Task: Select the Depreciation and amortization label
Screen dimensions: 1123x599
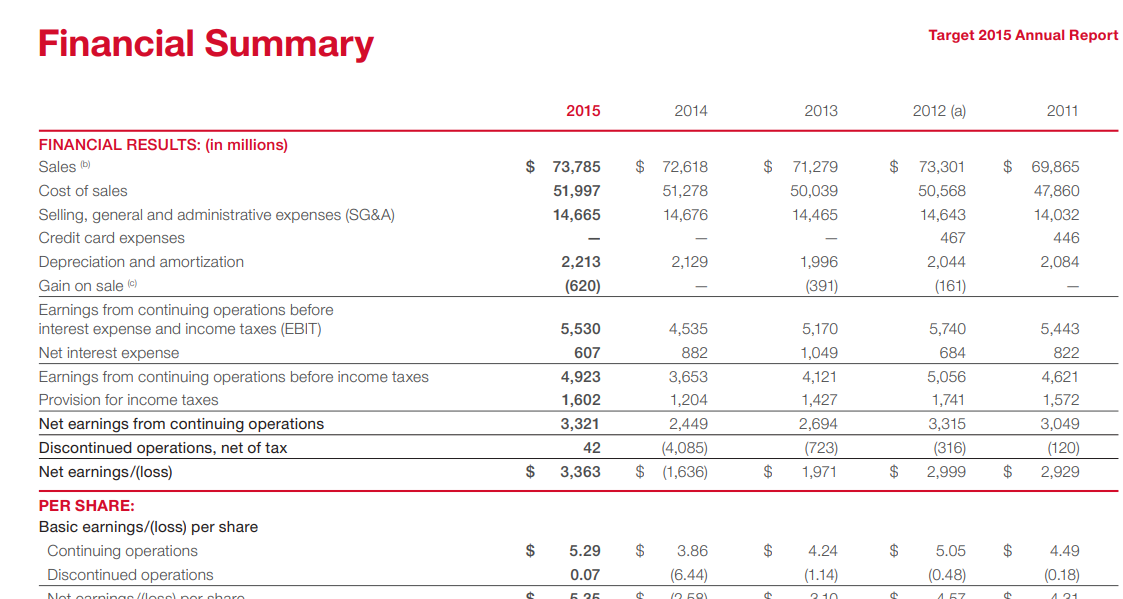Action: click(141, 262)
